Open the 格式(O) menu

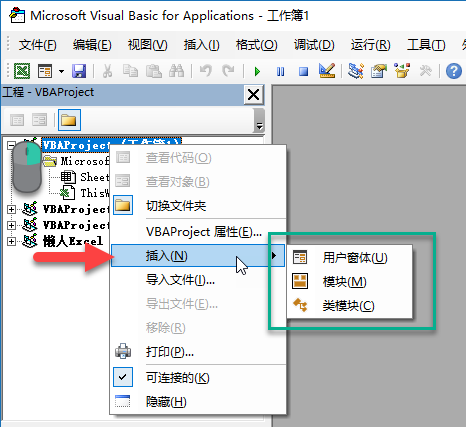point(256,45)
